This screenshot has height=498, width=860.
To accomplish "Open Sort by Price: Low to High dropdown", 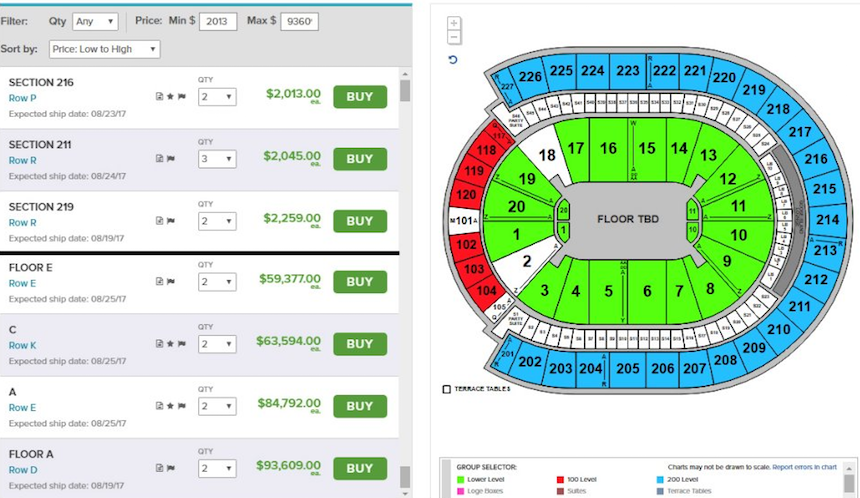I will coord(104,49).
